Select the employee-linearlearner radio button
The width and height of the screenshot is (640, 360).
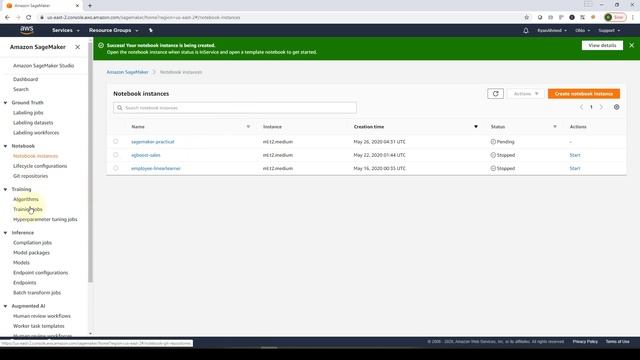pyautogui.click(x=116, y=168)
